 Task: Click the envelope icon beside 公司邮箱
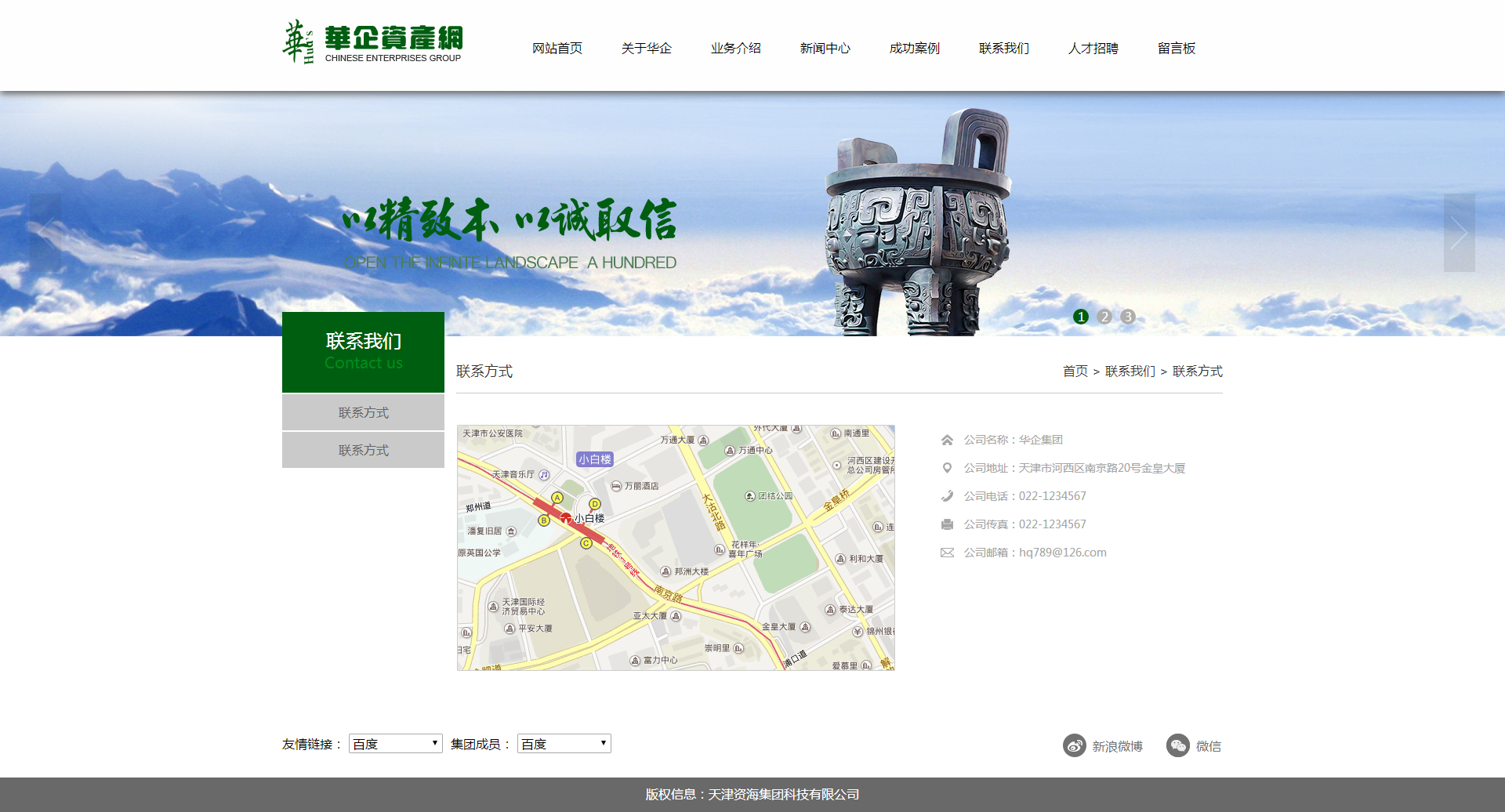point(947,553)
